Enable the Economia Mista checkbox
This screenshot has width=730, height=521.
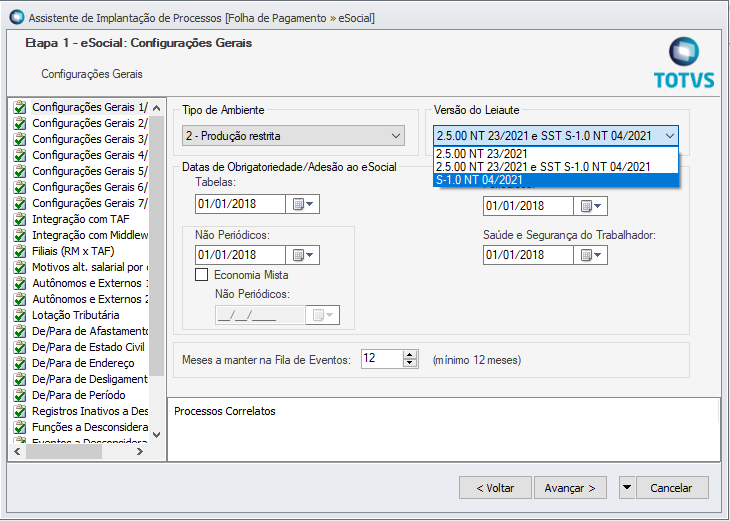201,275
